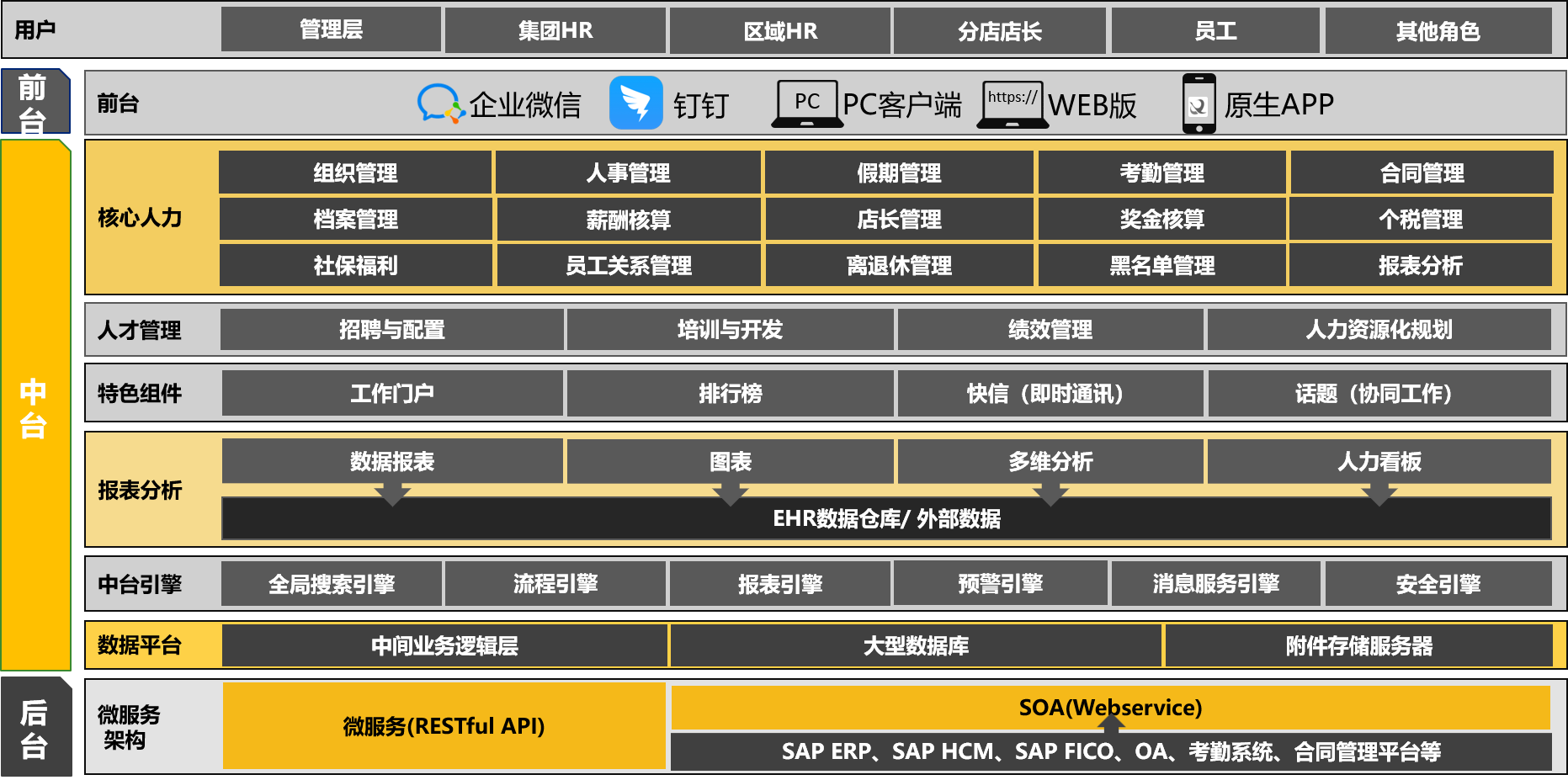The width and height of the screenshot is (1568, 780).
Task: Click the 全局搜索引擎 box
Action: point(331,584)
